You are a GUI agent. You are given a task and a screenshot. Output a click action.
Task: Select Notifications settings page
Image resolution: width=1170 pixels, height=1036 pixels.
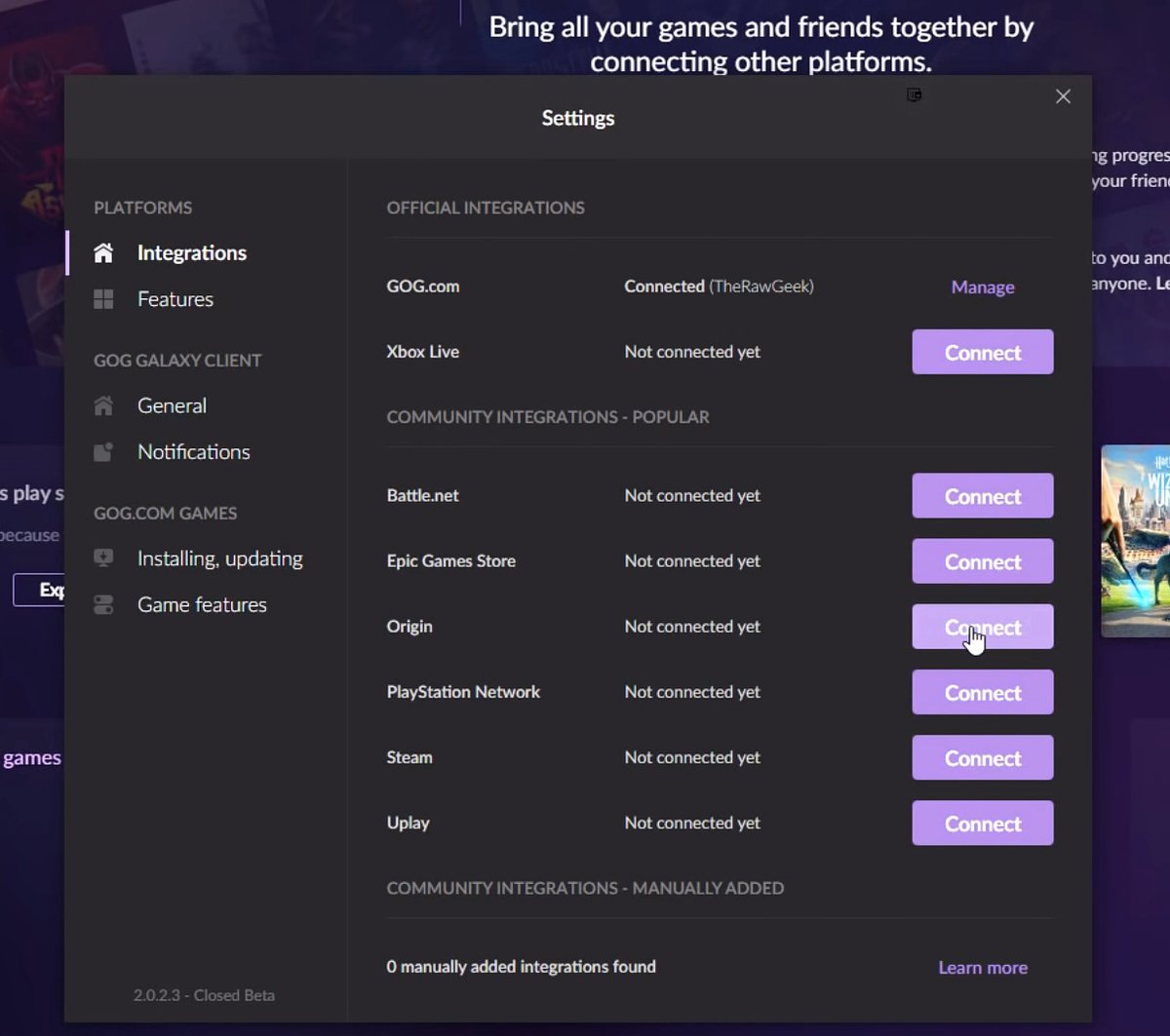[193, 452]
